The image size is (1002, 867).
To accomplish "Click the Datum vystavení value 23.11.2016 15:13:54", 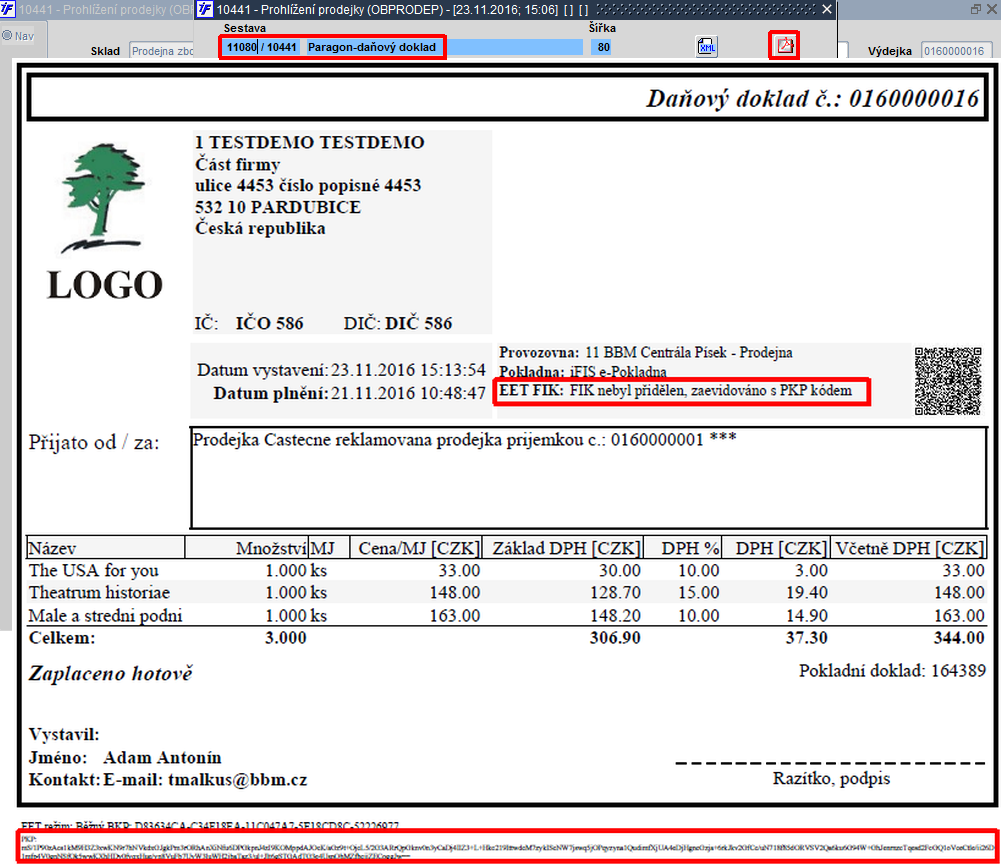I will 408,370.
